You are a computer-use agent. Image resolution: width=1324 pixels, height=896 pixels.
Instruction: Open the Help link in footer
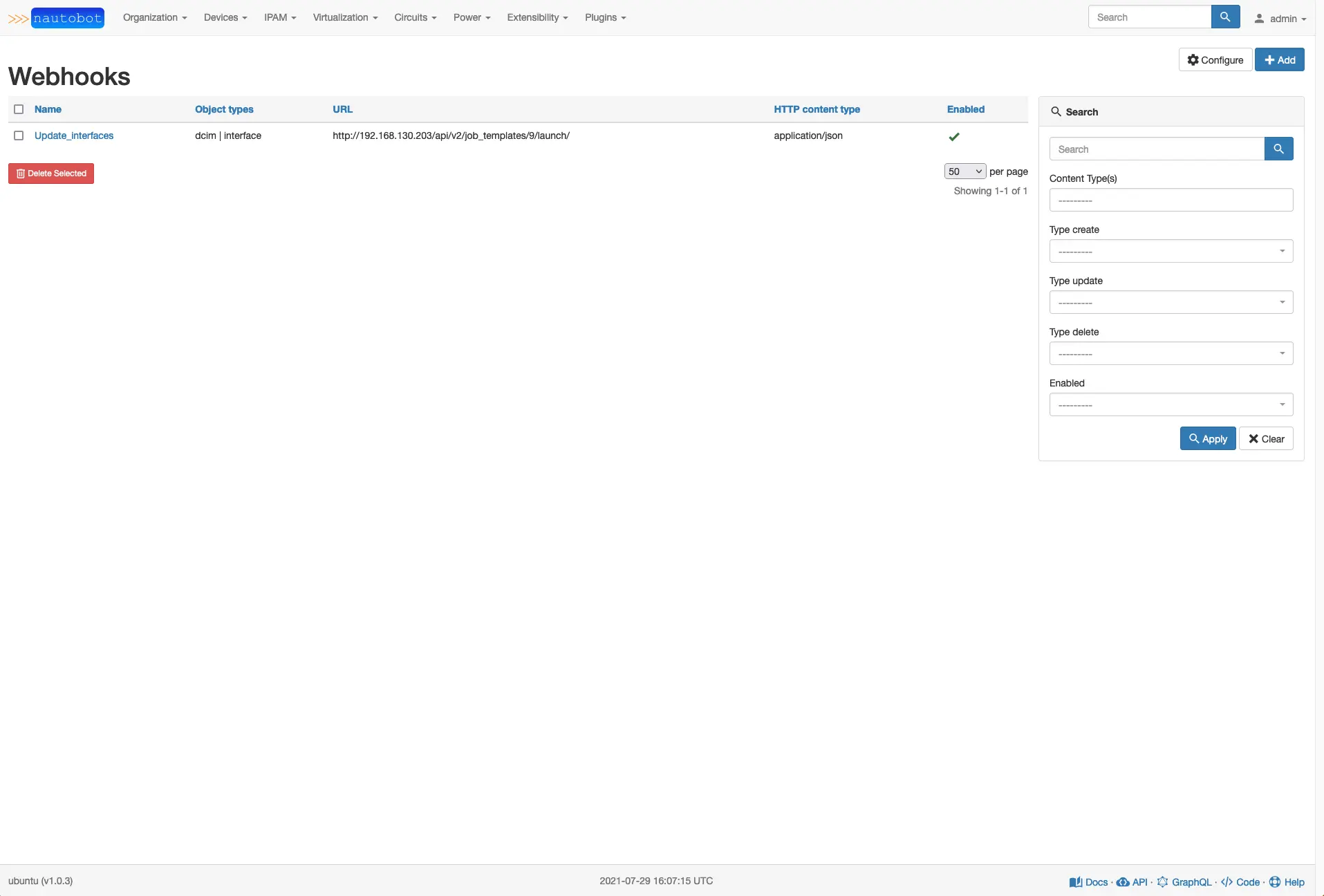coord(1287,882)
